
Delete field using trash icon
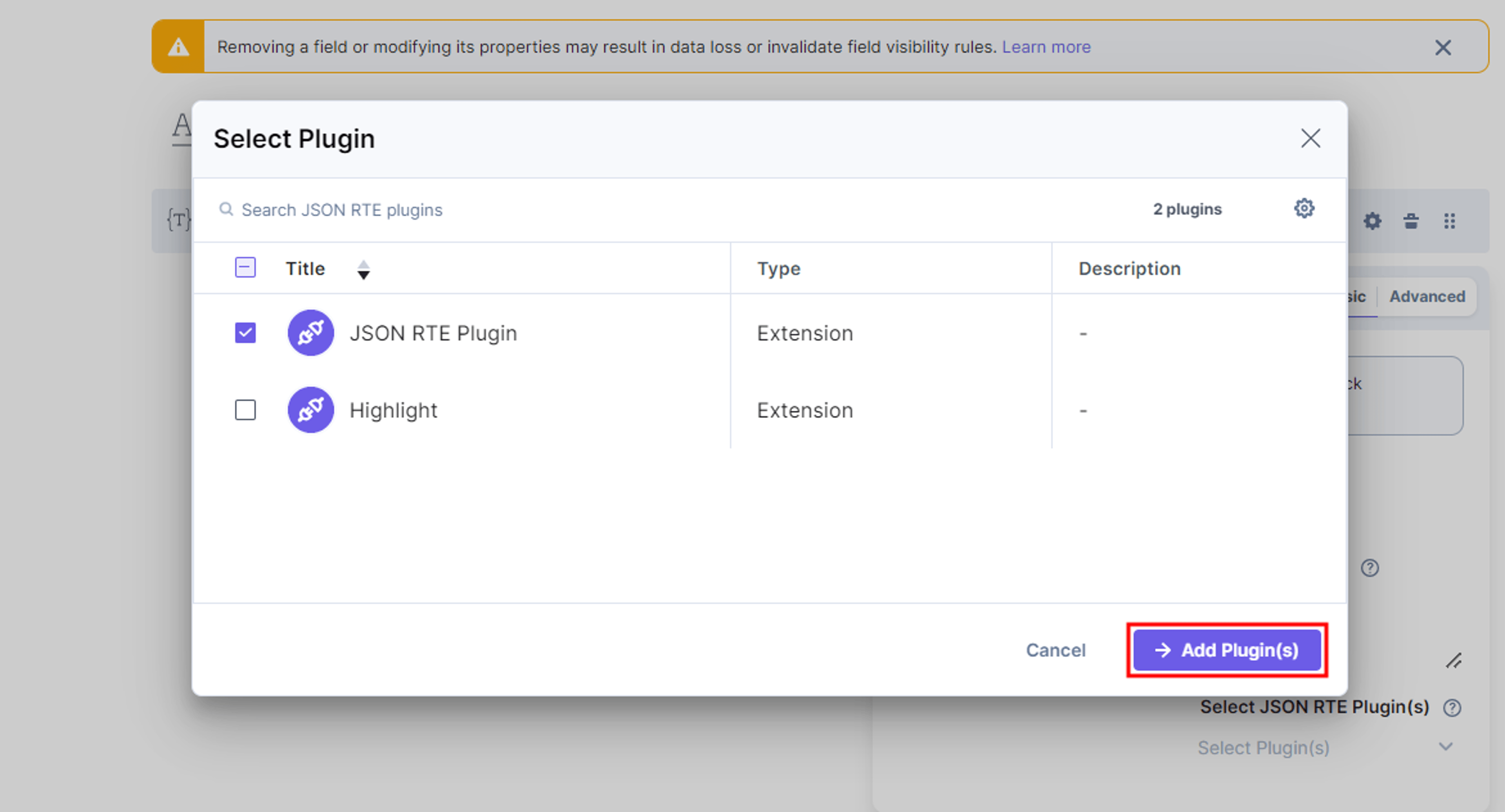pyautogui.click(x=1411, y=221)
